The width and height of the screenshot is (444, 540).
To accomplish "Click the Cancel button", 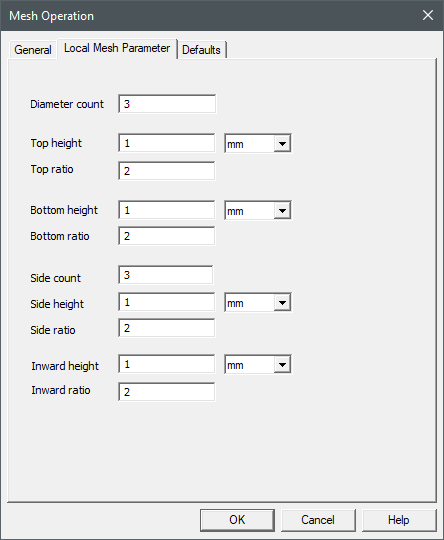I will point(318,520).
